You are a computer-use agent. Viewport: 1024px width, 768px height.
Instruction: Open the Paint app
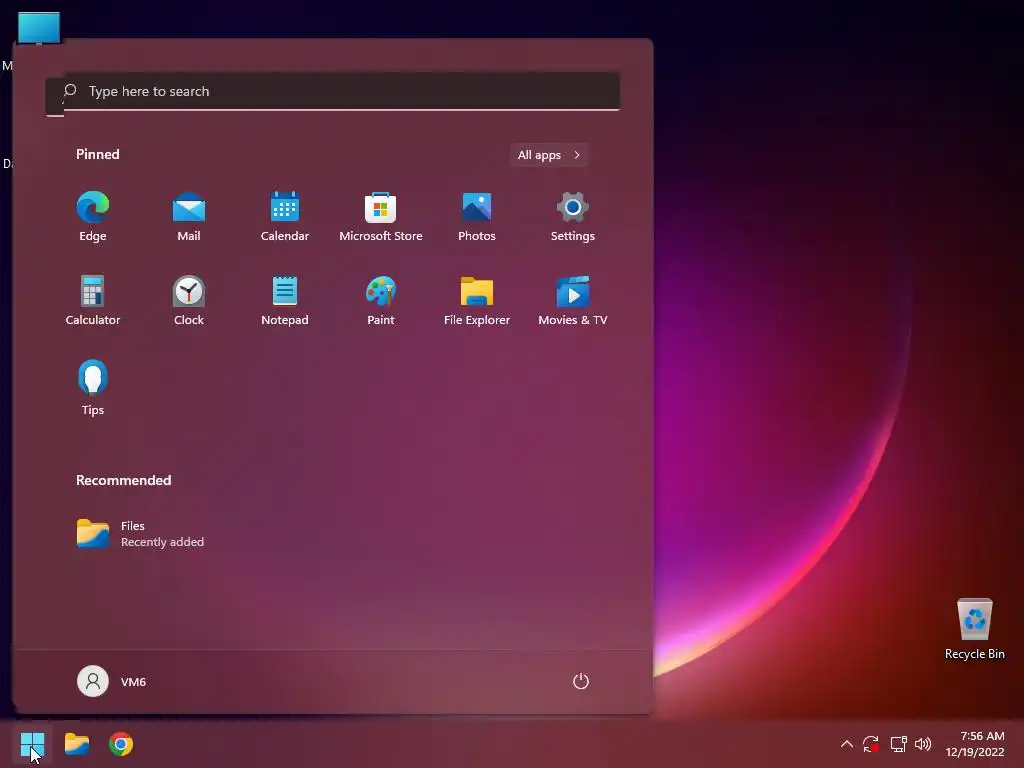pos(381,301)
